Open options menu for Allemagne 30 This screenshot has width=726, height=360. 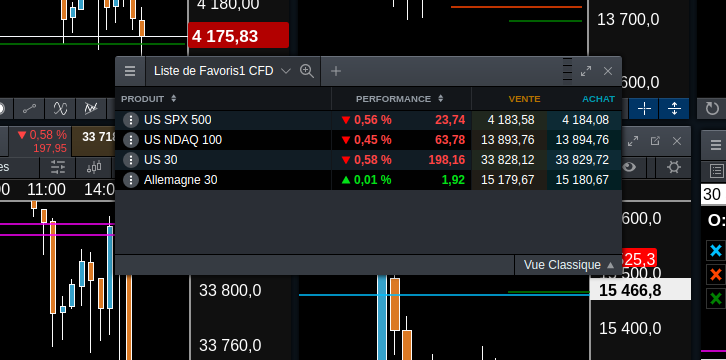tap(131, 180)
